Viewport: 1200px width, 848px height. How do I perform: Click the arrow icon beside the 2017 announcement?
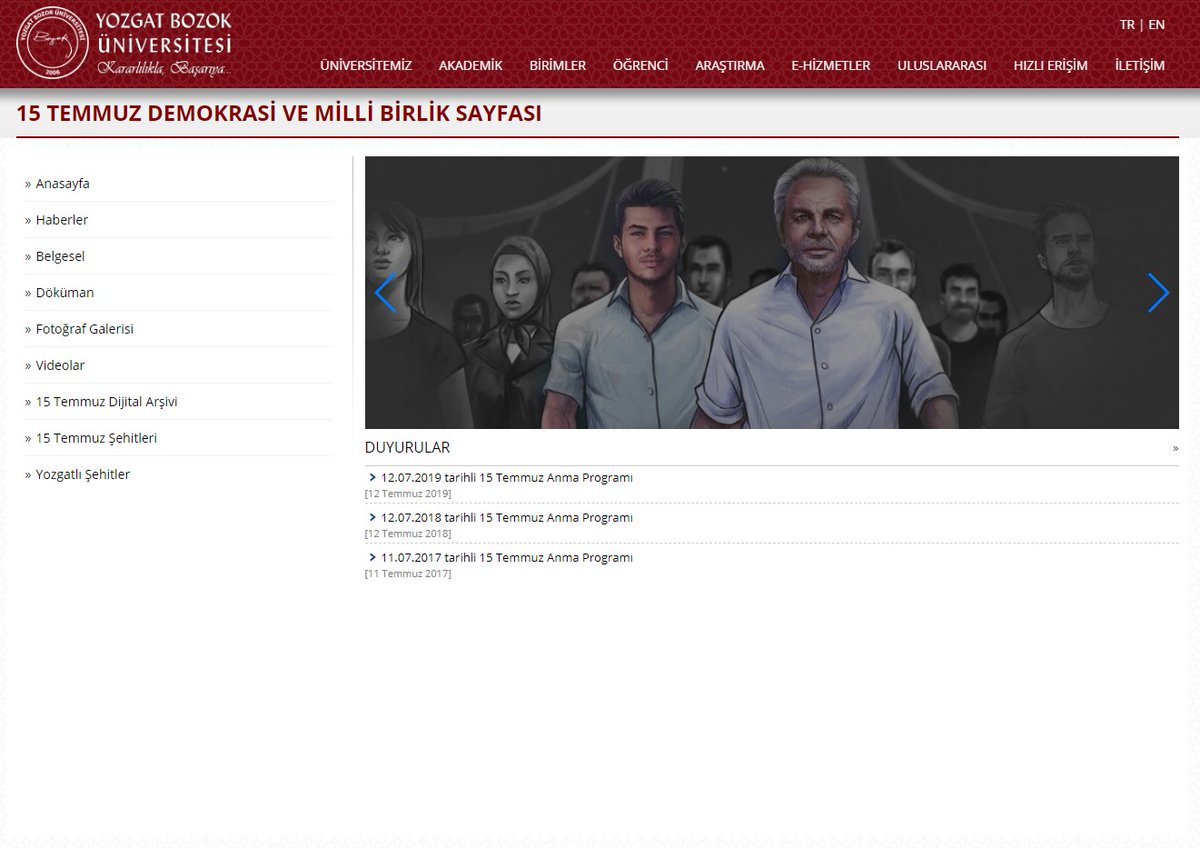[371, 557]
